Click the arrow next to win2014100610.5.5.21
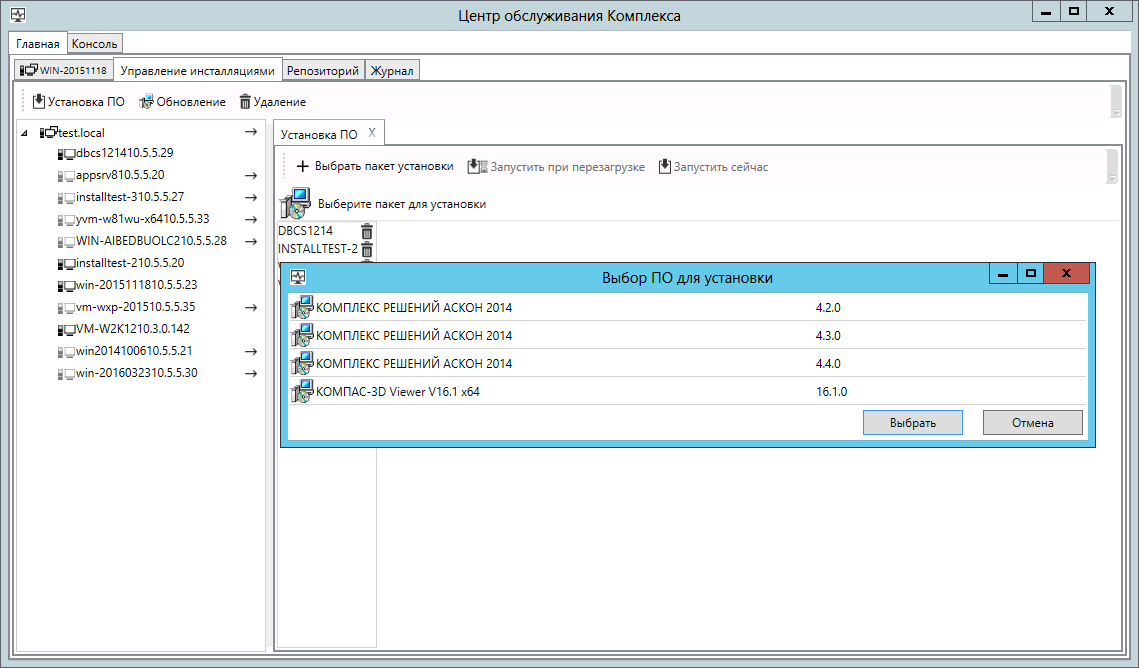The width and height of the screenshot is (1139, 668). (251, 351)
